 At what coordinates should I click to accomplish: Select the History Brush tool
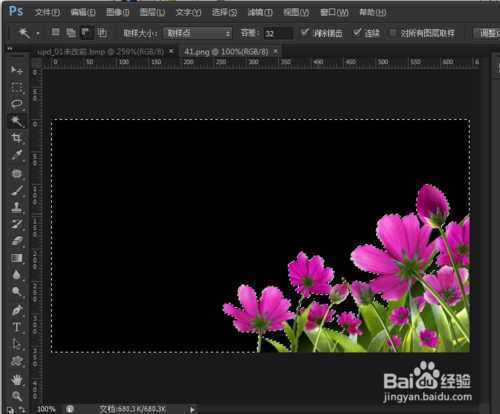tap(17, 224)
